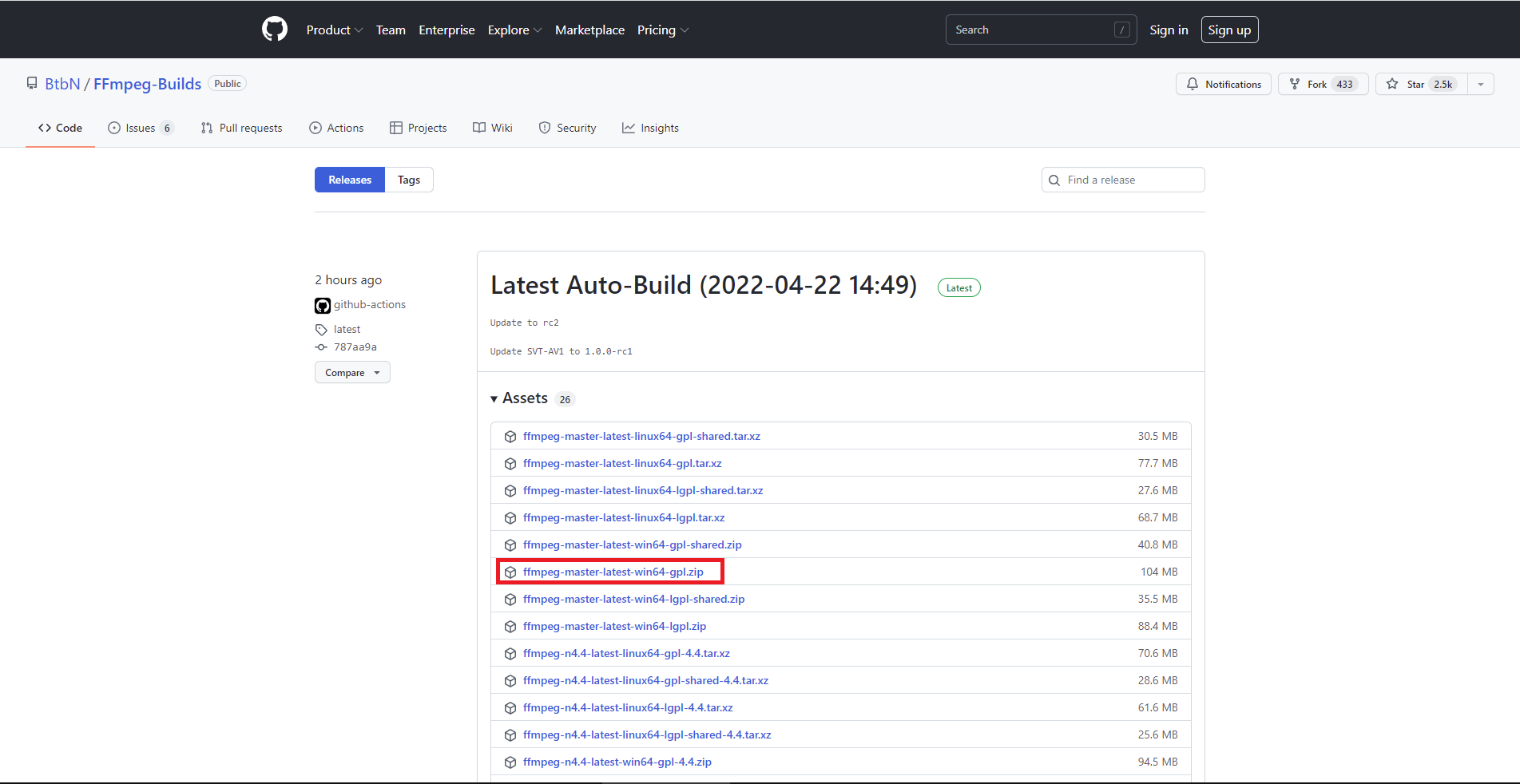Viewport: 1520px width, 784px height.
Task: Click the GitHub search field
Action: [1042, 30]
